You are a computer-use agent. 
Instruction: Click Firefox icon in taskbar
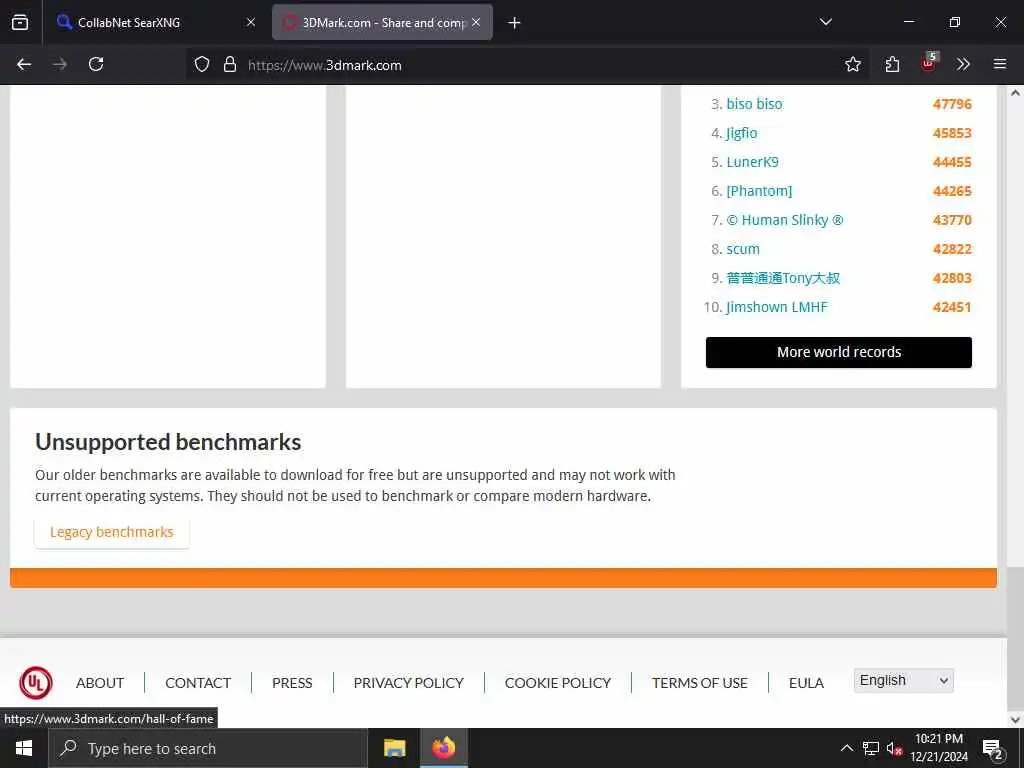[x=444, y=748]
